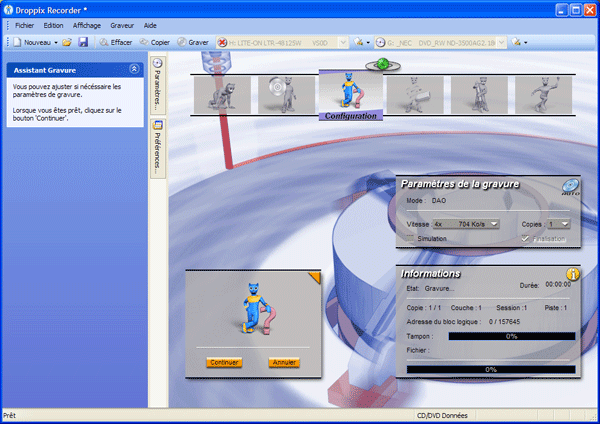Click the Mode : DAO text
This screenshot has height=424, width=600.
pos(426,201)
